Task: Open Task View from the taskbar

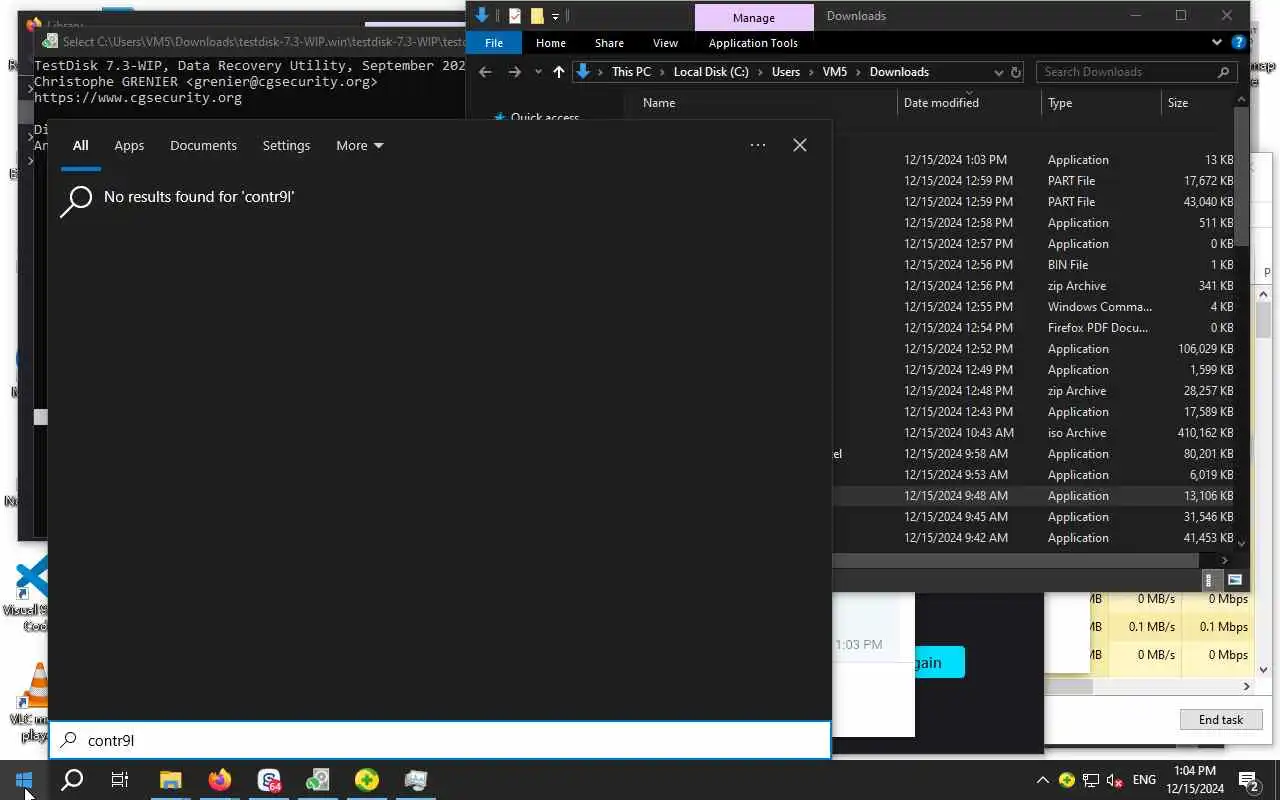Action: click(x=120, y=780)
